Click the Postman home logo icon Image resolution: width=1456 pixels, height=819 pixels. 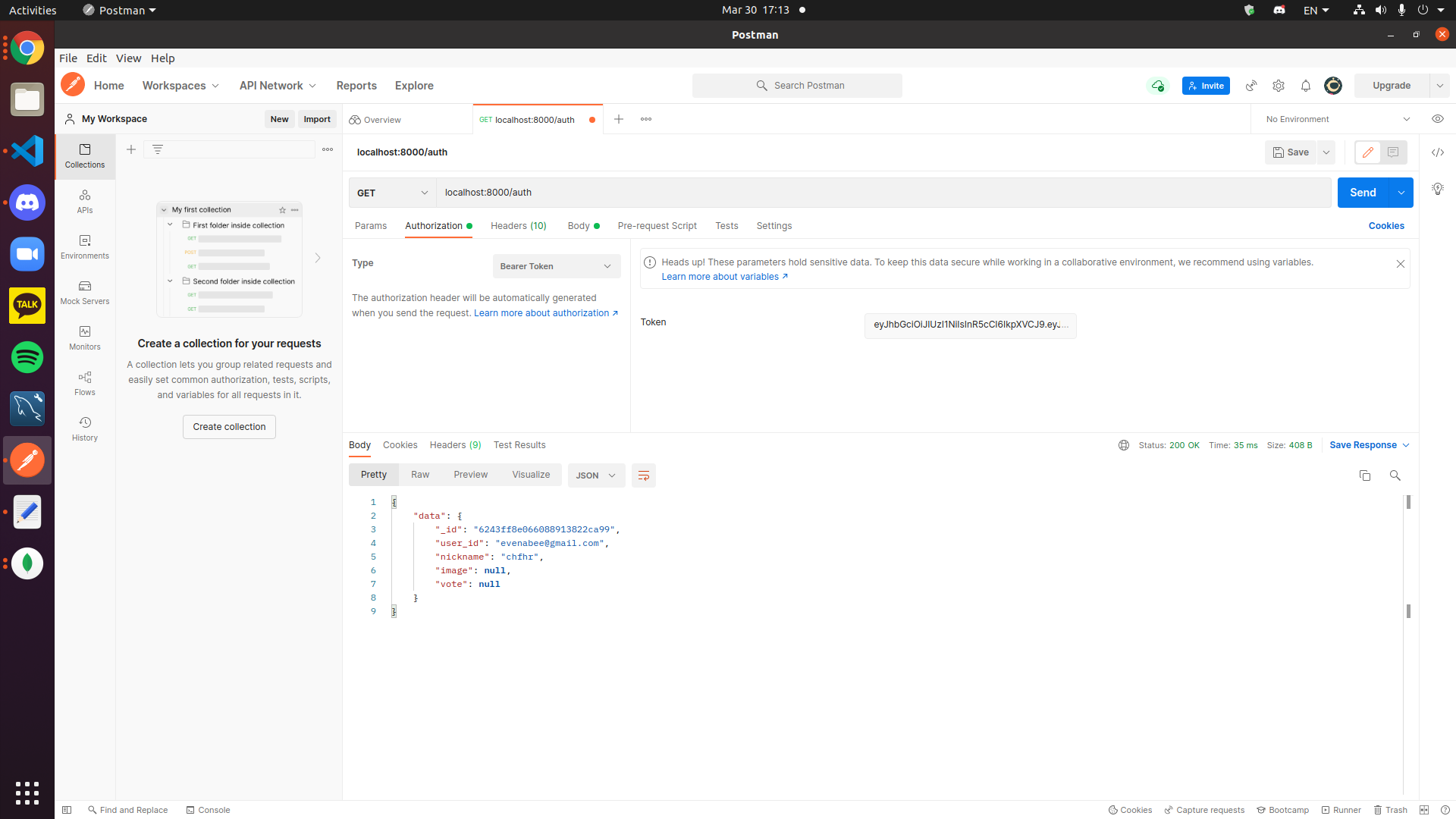click(73, 85)
